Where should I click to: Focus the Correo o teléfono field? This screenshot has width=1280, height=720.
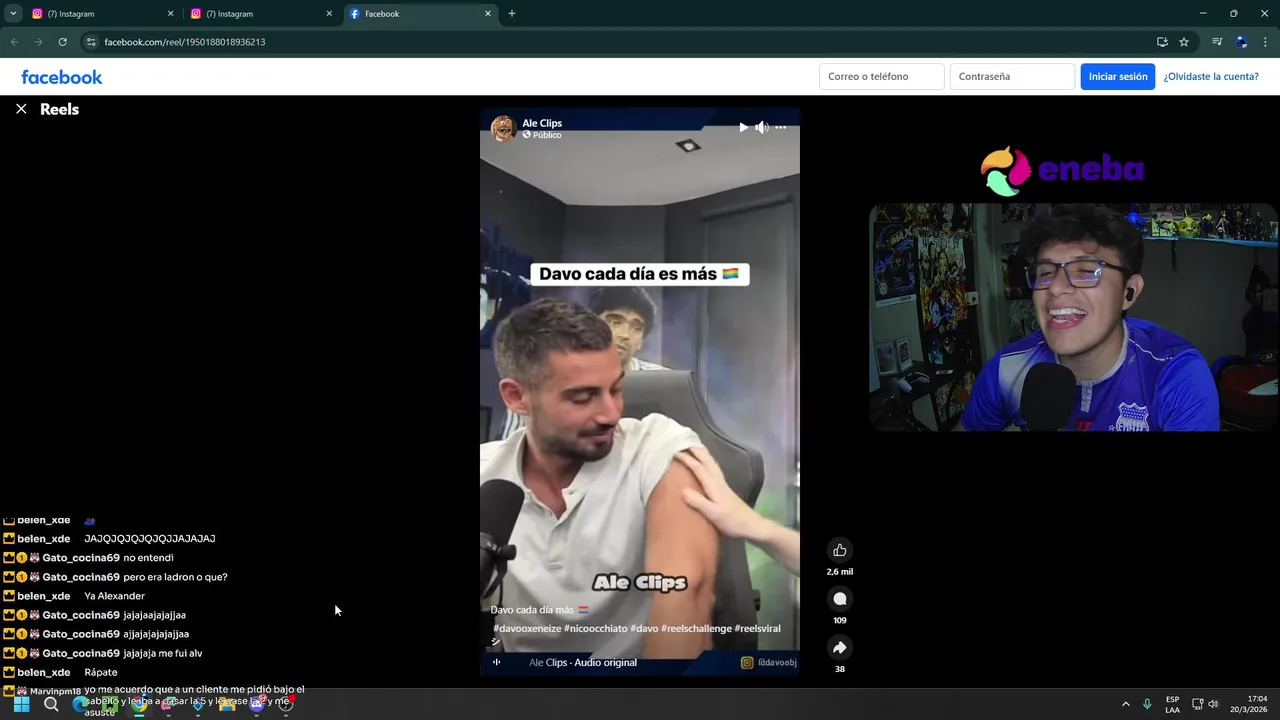pyautogui.click(x=881, y=77)
